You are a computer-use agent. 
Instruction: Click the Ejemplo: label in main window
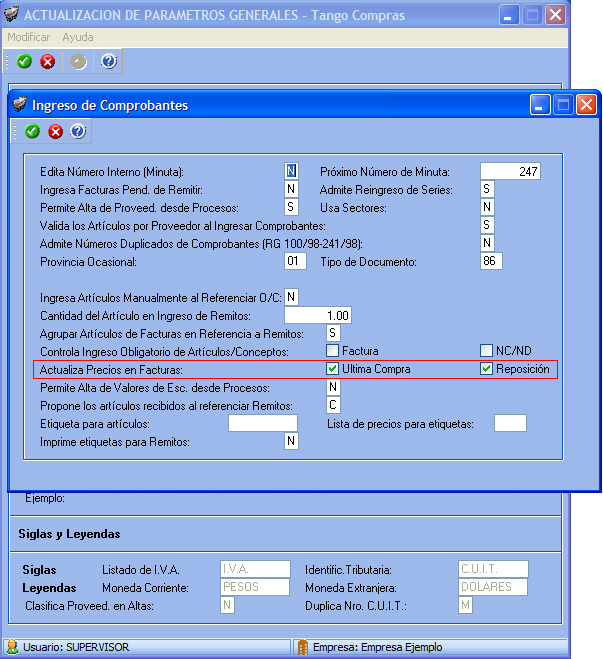(45, 498)
